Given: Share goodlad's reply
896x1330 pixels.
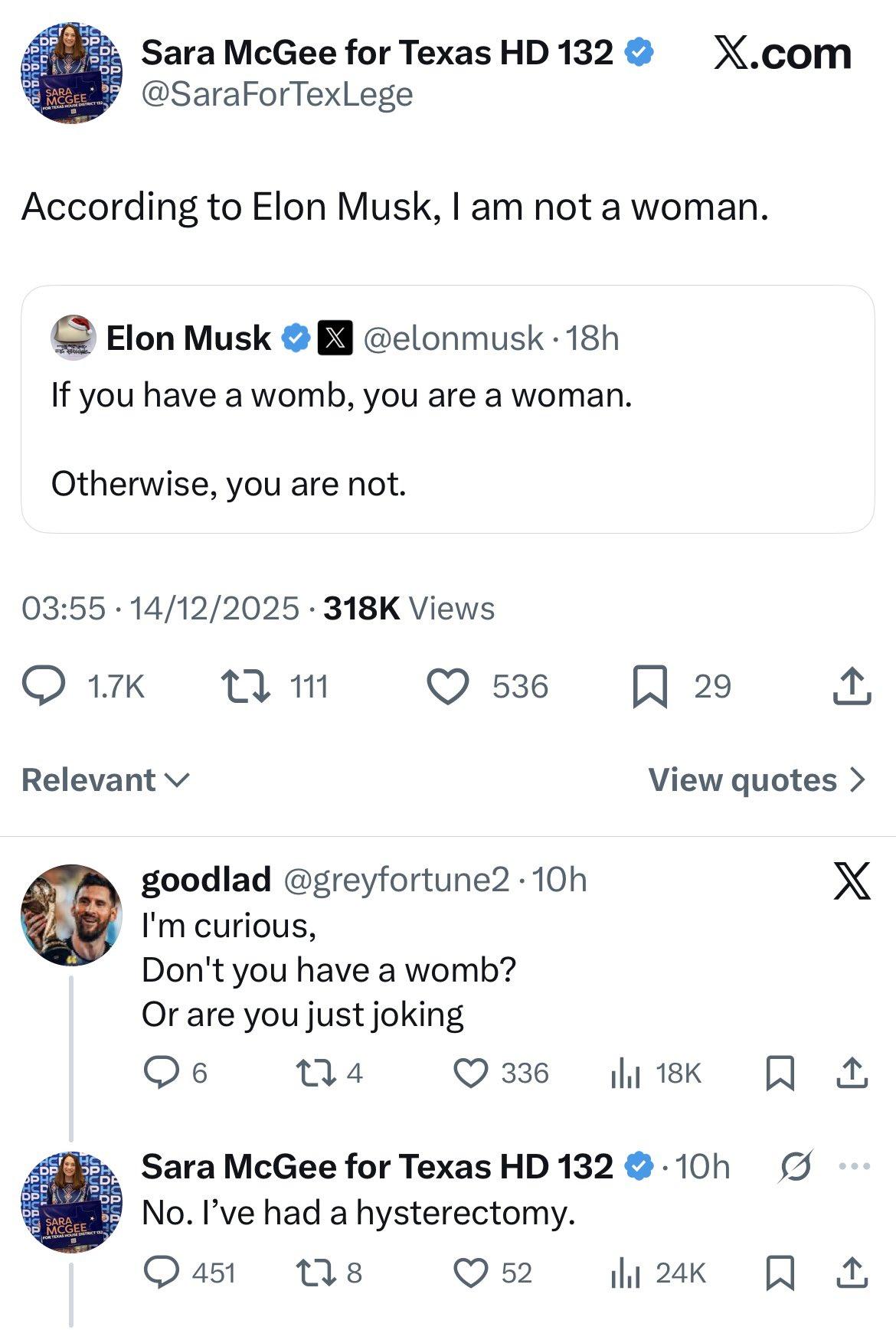Looking at the screenshot, I should [x=852, y=1073].
